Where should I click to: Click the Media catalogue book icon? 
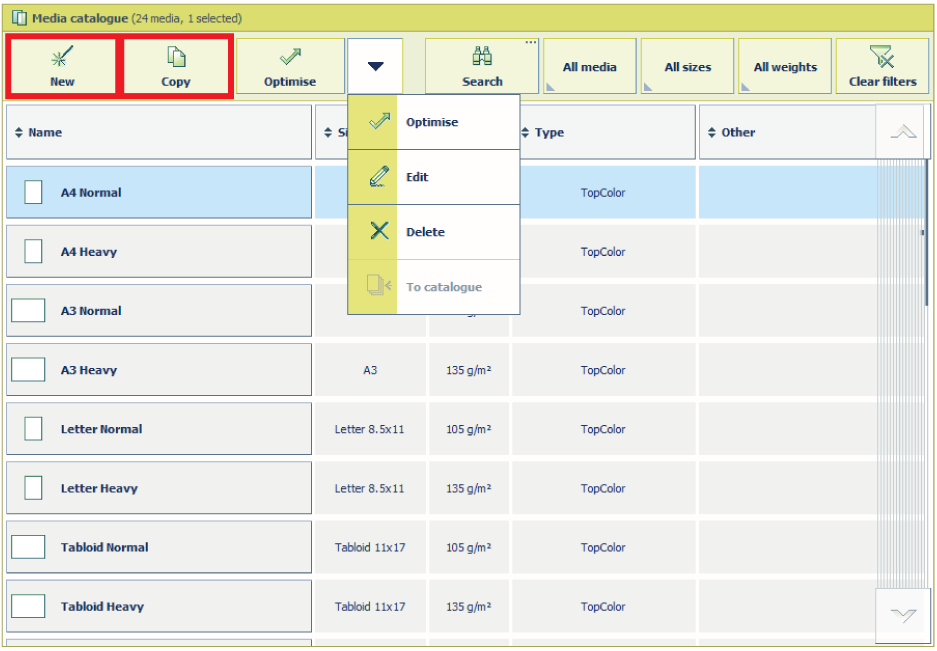click(18, 18)
